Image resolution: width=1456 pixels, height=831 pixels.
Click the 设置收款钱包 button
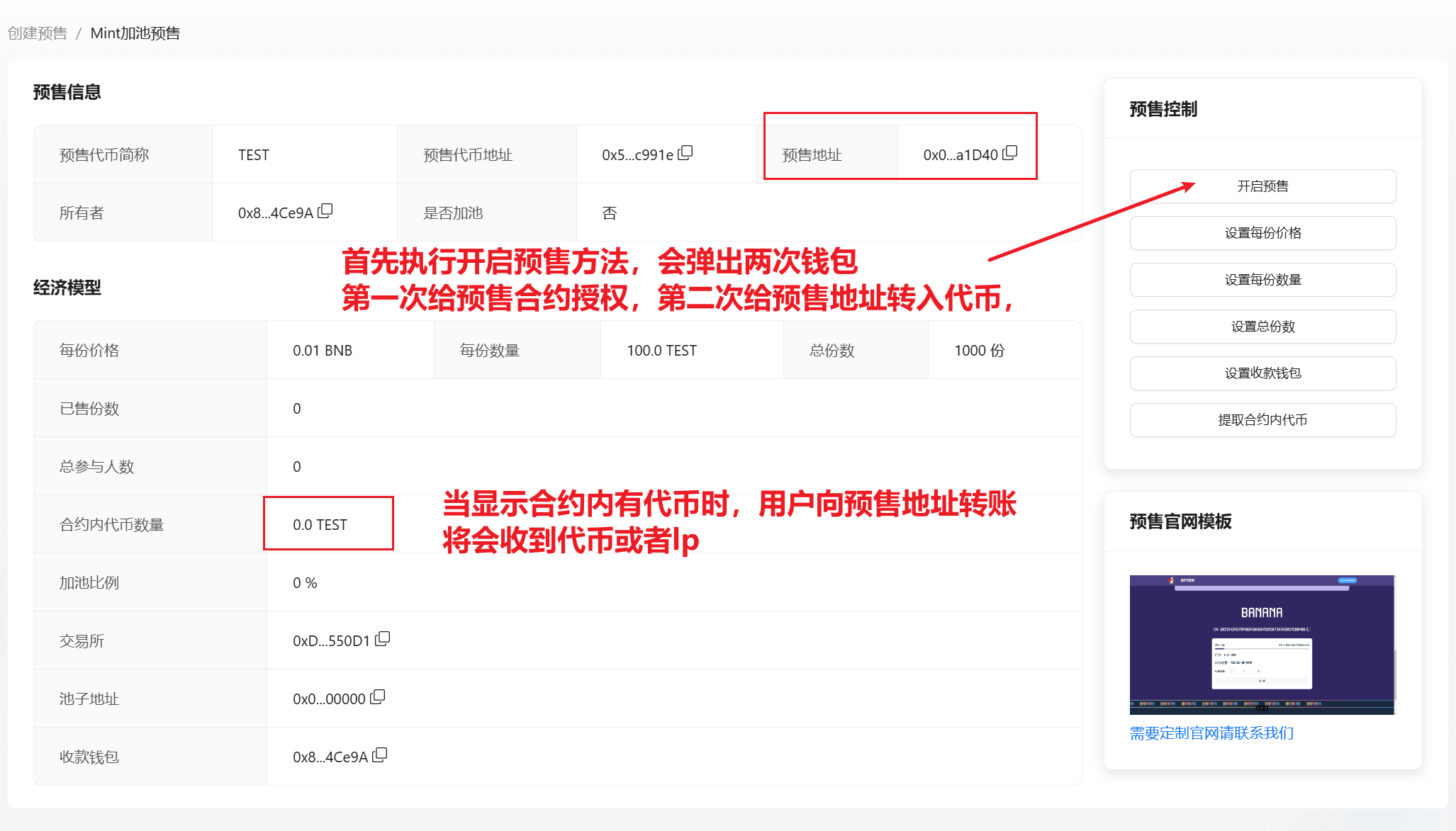click(1262, 373)
